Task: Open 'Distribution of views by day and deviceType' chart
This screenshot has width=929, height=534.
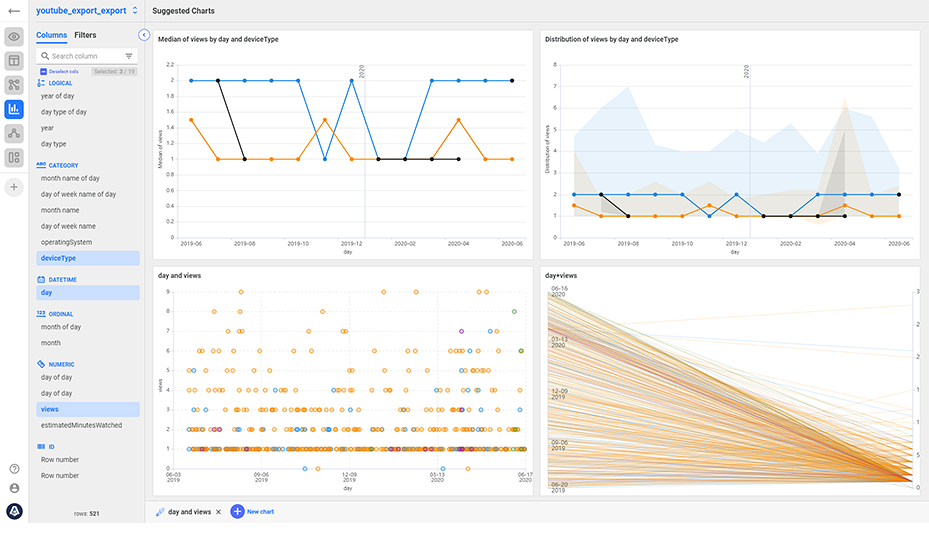Action: click(x=730, y=145)
